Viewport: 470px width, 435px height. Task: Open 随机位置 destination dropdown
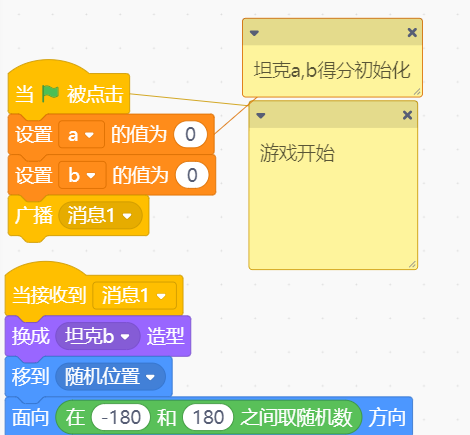110,377
